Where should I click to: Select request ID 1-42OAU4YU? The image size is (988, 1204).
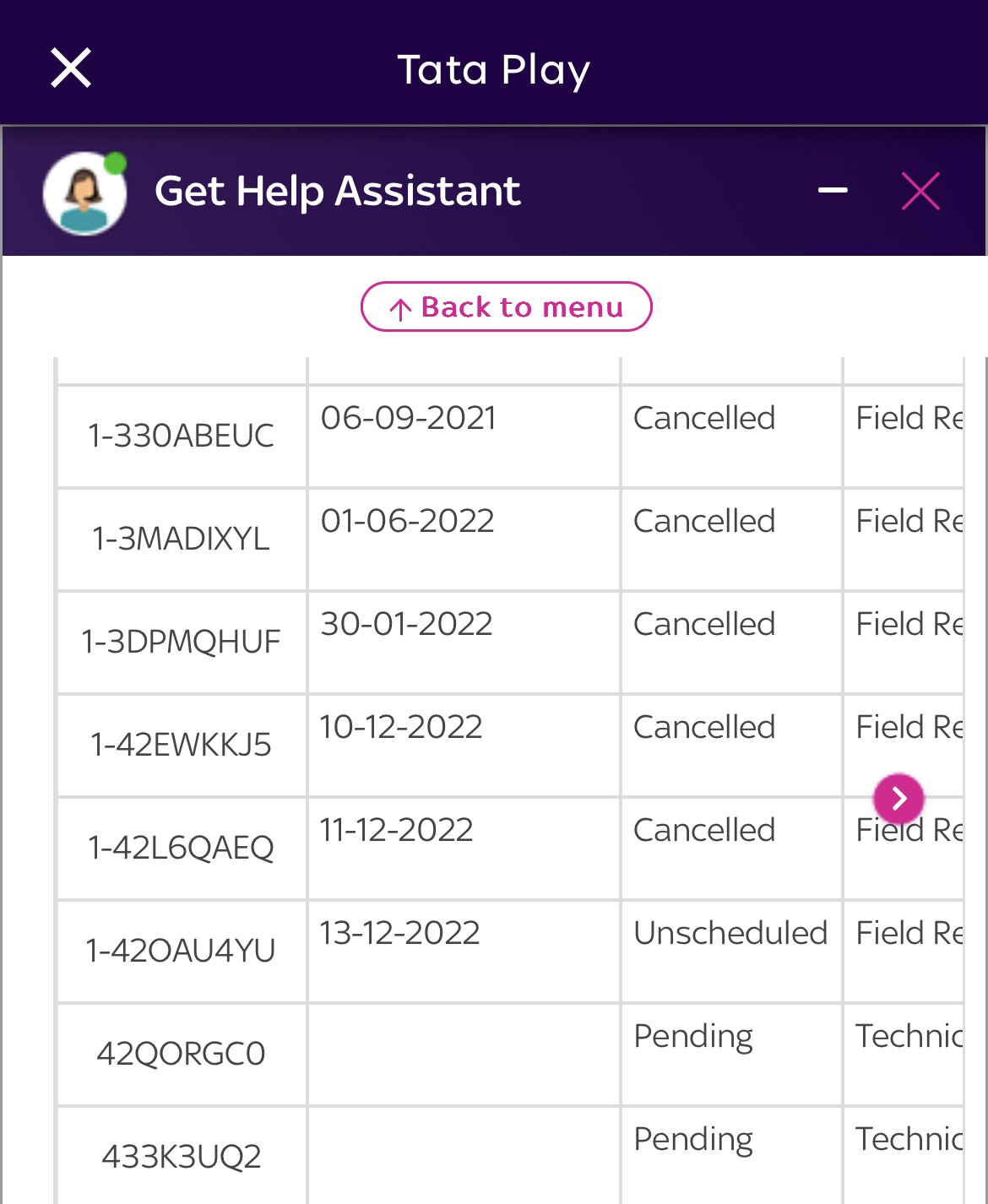tap(182, 951)
